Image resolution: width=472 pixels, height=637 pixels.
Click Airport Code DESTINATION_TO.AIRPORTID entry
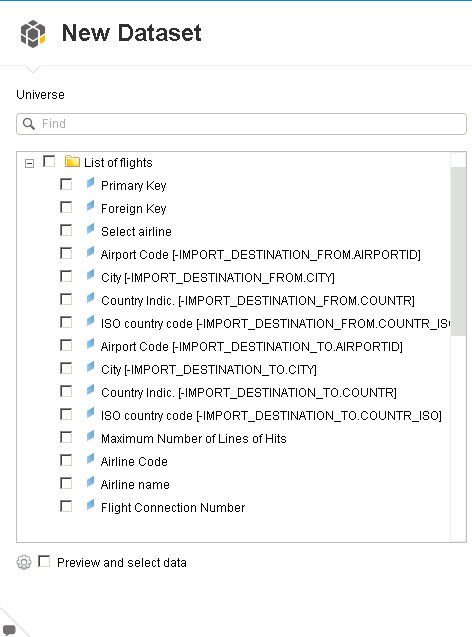coord(252,347)
